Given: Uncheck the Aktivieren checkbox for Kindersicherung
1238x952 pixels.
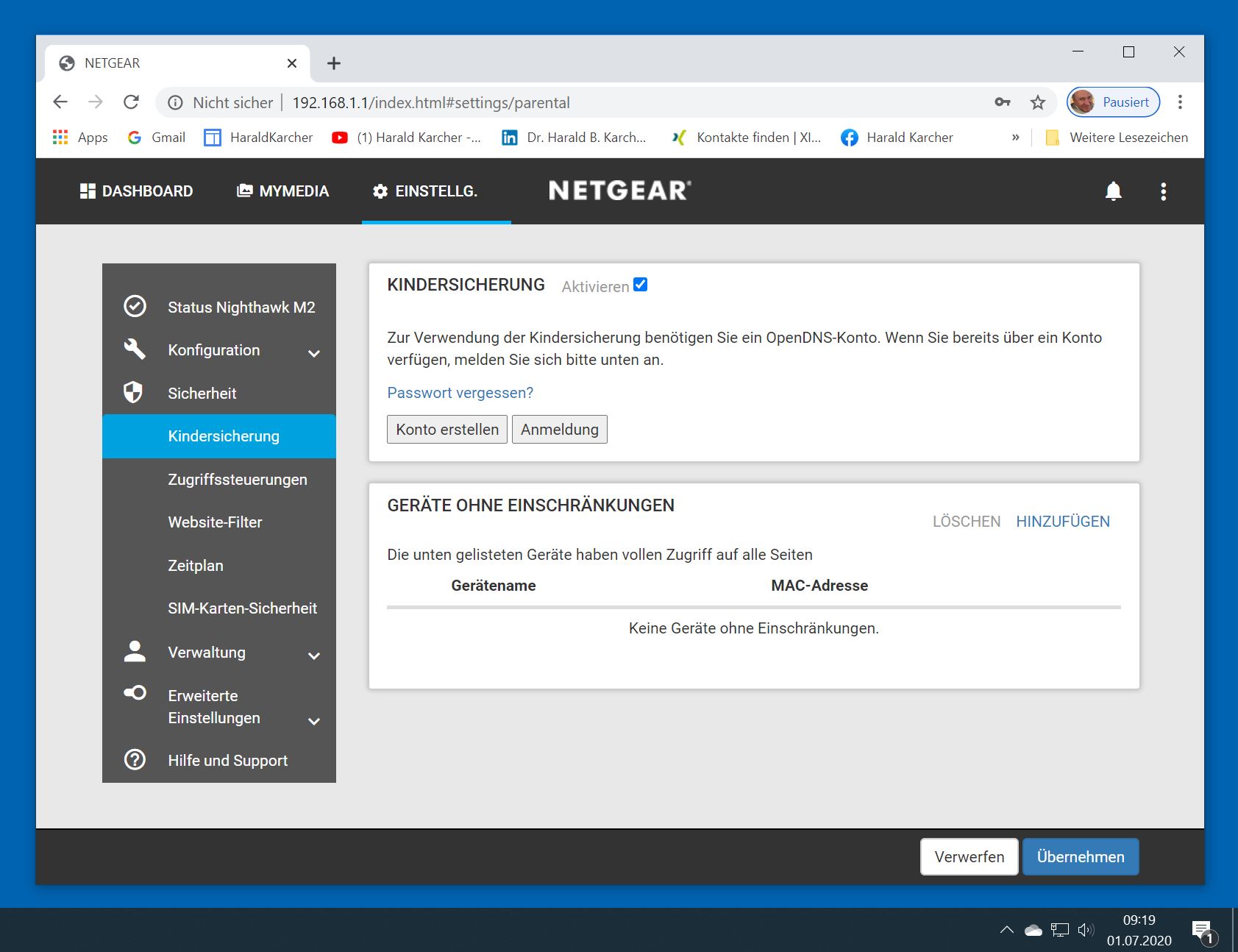Looking at the screenshot, I should pos(640,285).
